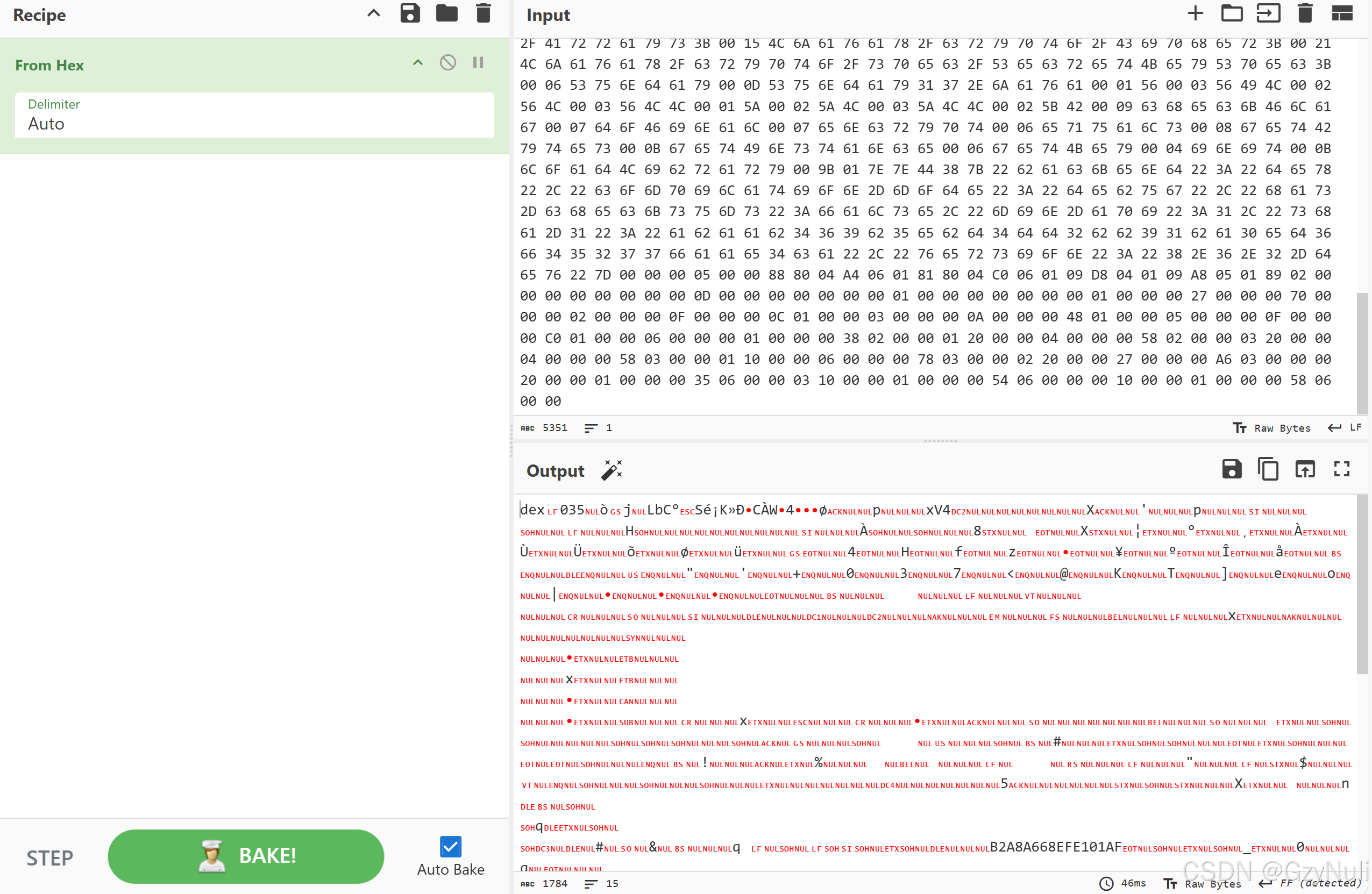This screenshot has height=894, width=1372.
Task: Set a breakpoint on From Hex
Action: pos(478,63)
